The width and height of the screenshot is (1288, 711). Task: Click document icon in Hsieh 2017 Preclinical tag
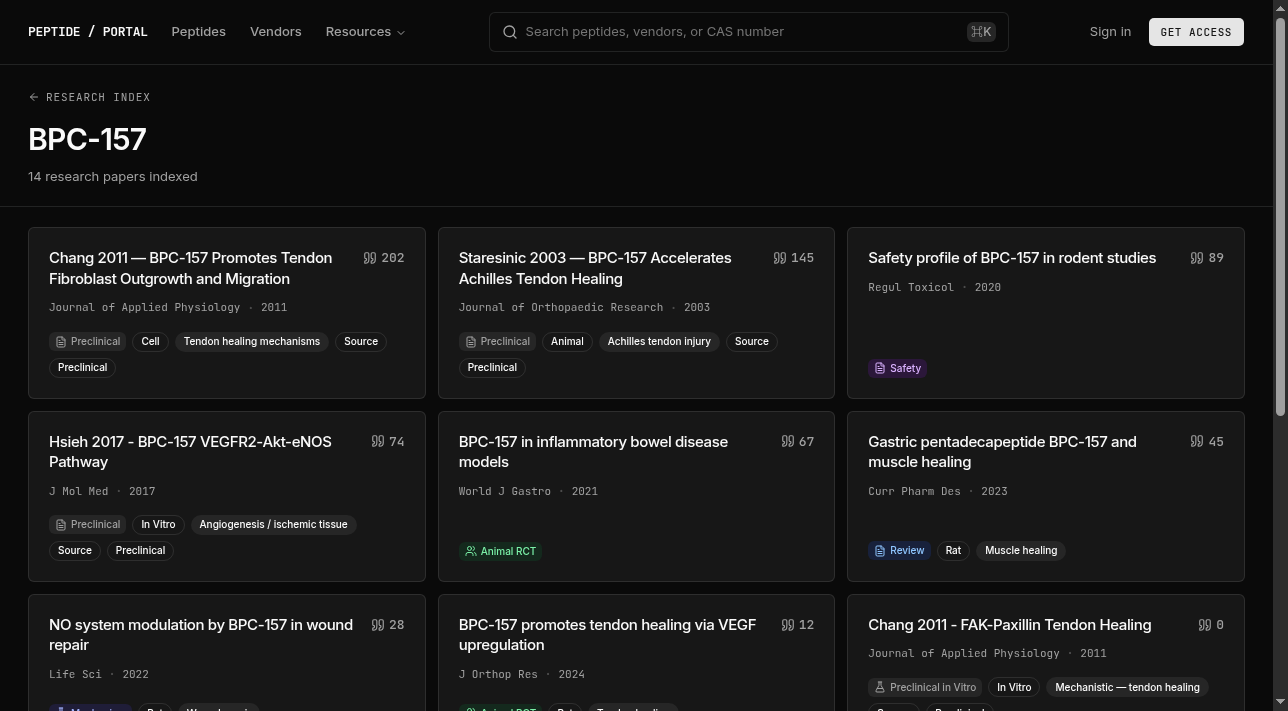point(61,525)
